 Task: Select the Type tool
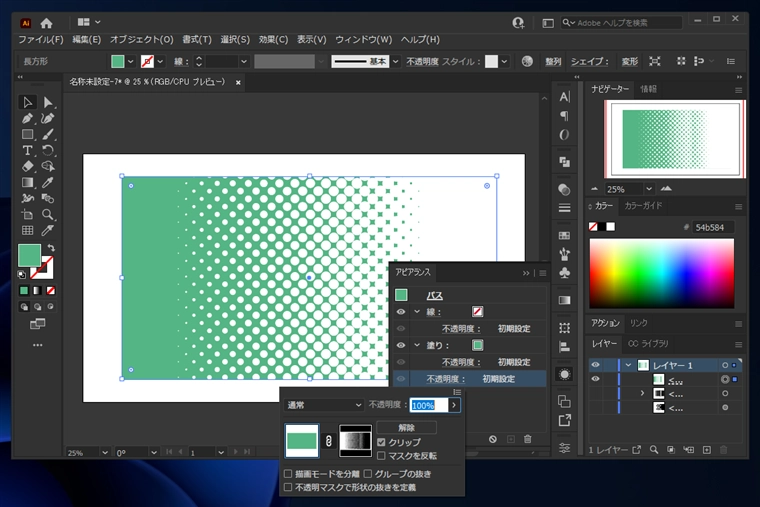click(x=27, y=150)
